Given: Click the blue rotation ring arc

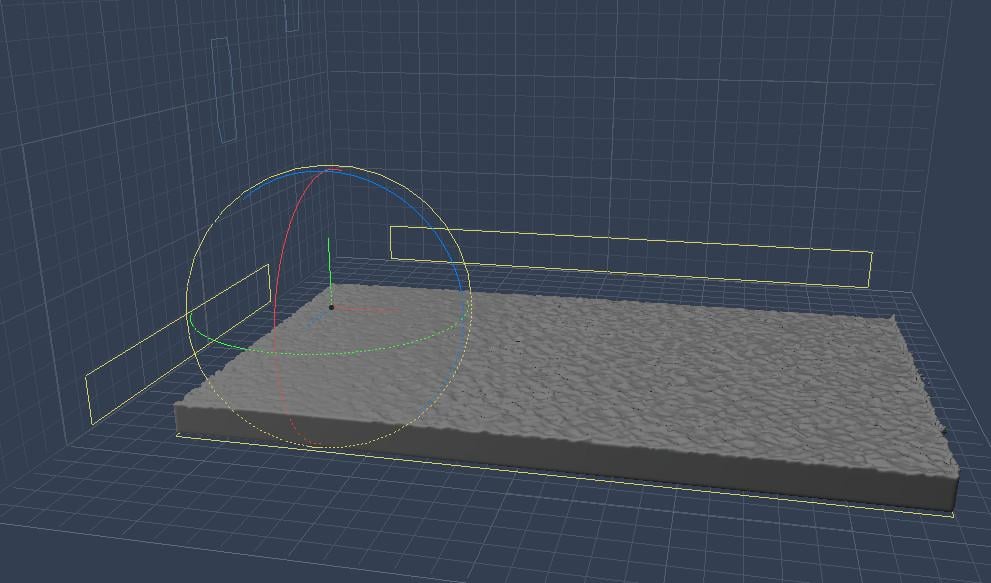Looking at the screenshot, I should pyautogui.click(x=404, y=196).
